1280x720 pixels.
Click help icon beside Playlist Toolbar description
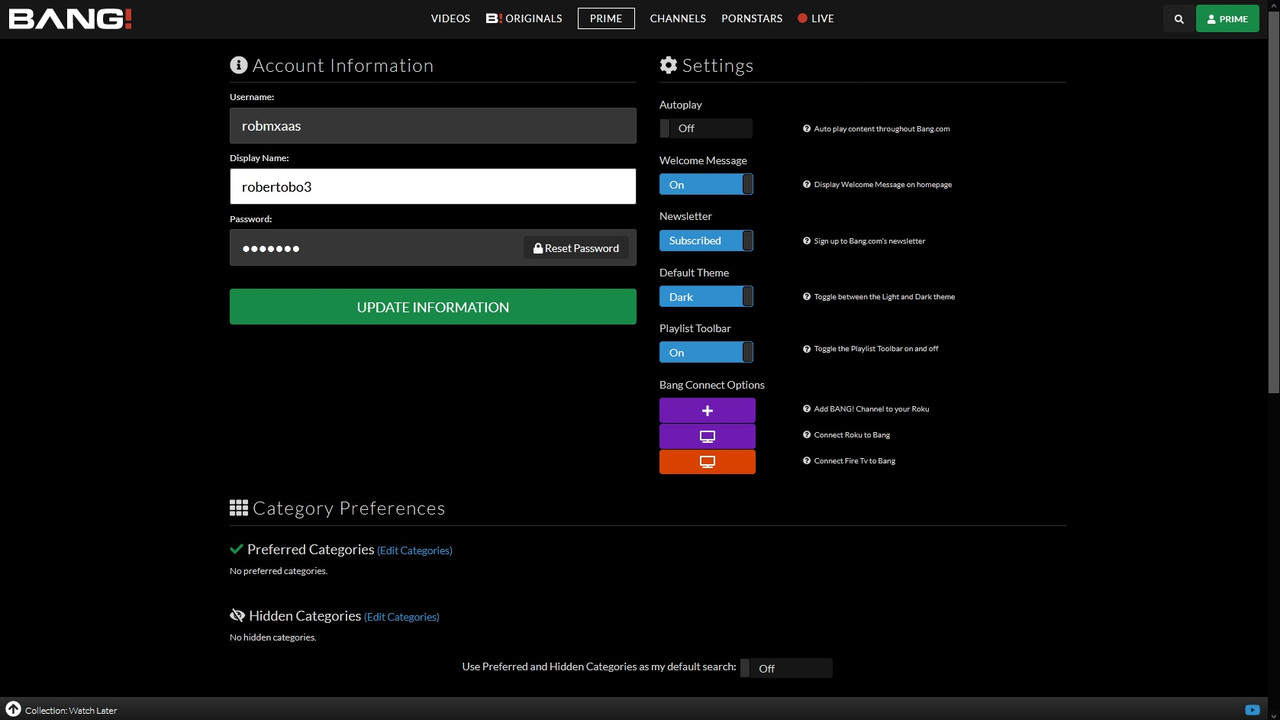click(807, 349)
